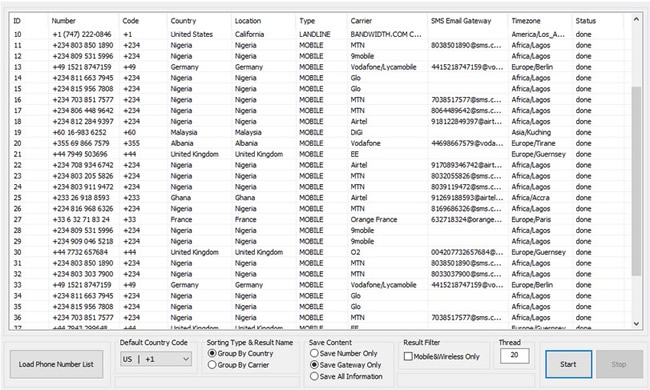Select number +234 806 448 9642
Screen dimensions: 650x390
[83, 111]
